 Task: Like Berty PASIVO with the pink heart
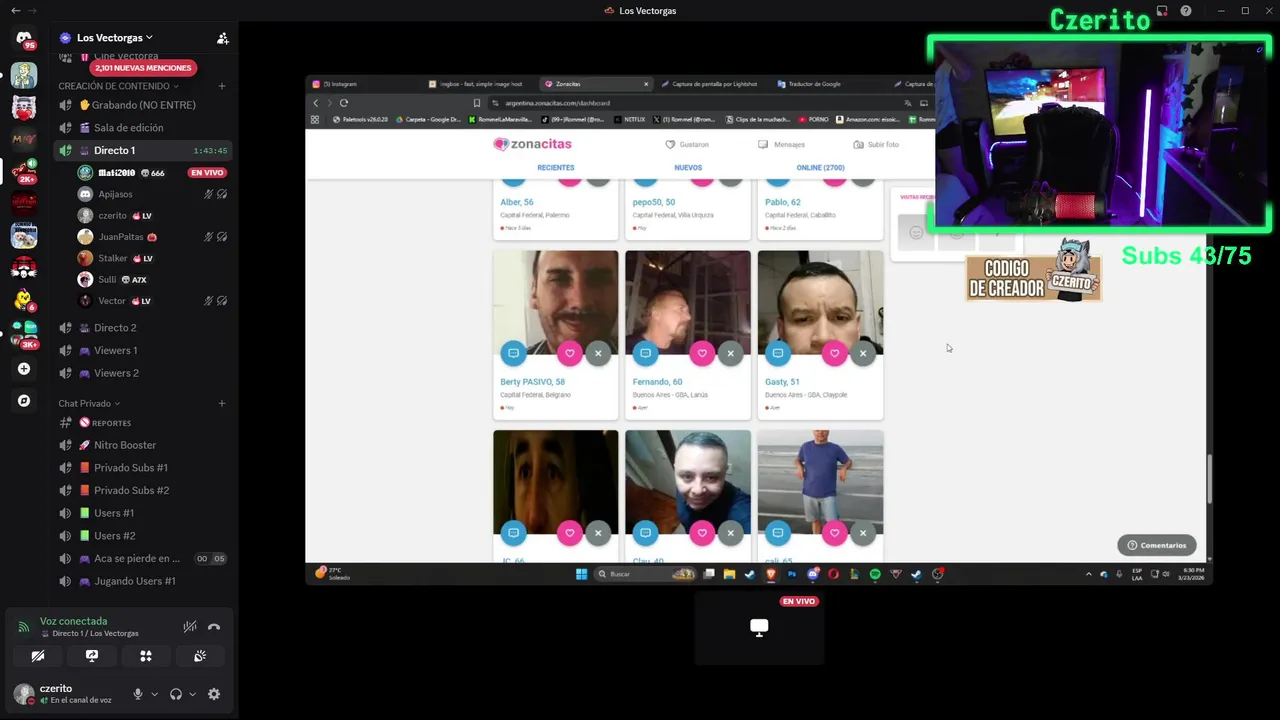(x=570, y=353)
